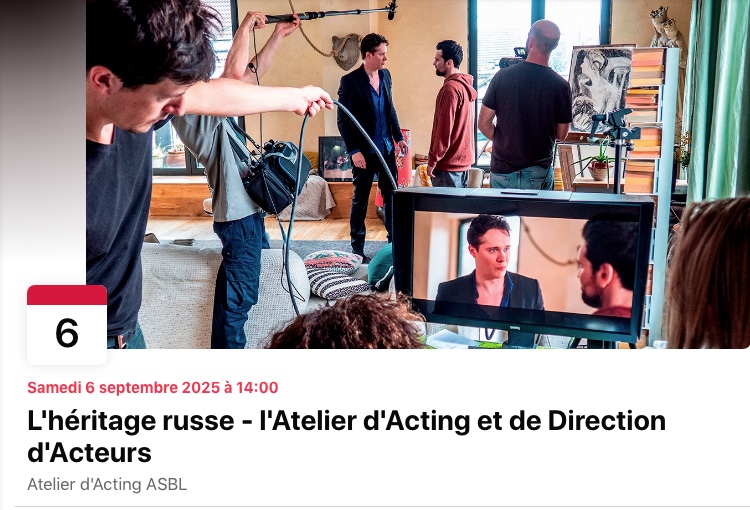Open the event cover photo
The width and height of the screenshot is (750, 510).
click(x=418, y=174)
